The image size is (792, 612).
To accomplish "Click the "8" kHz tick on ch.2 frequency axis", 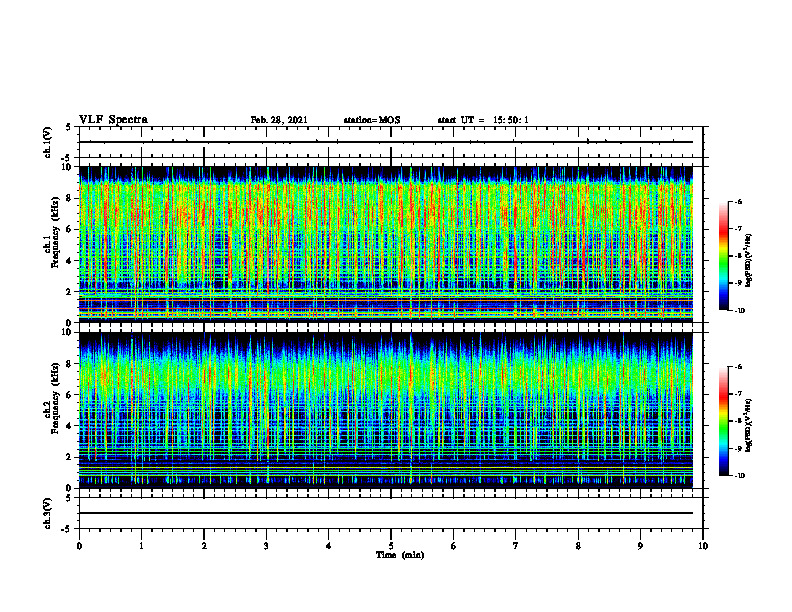I will [70, 364].
